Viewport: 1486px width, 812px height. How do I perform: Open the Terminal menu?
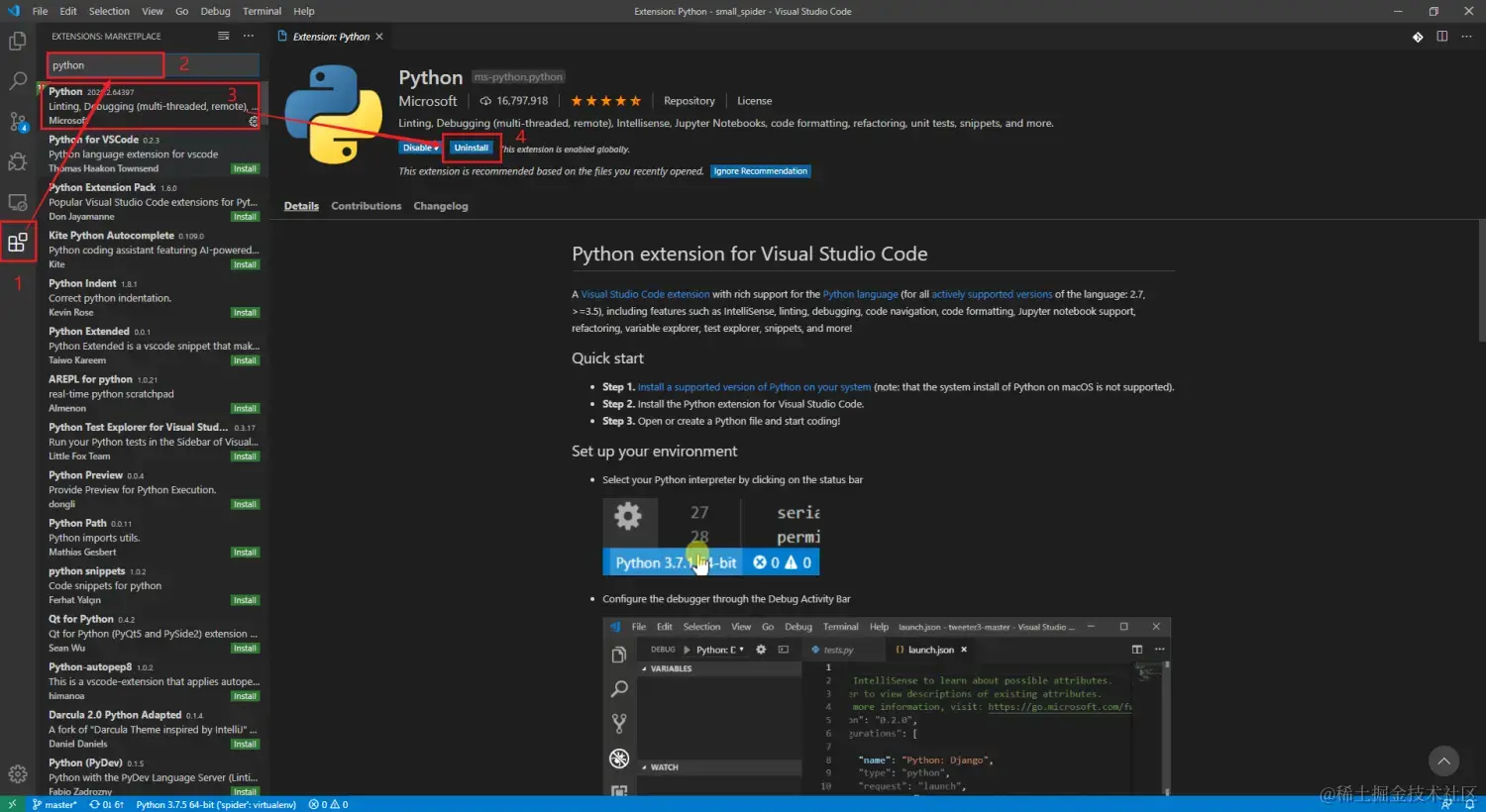[263, 11]
